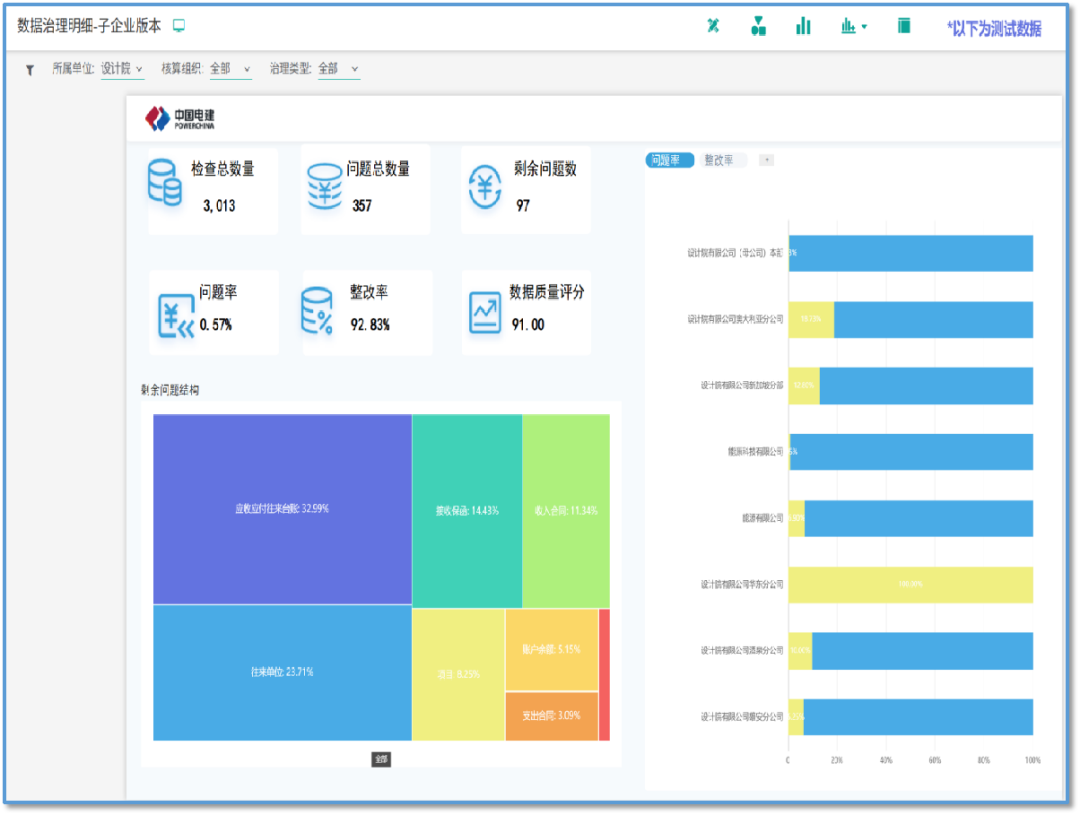Click the 整改率 percent database icon

(x=318, y=311)
